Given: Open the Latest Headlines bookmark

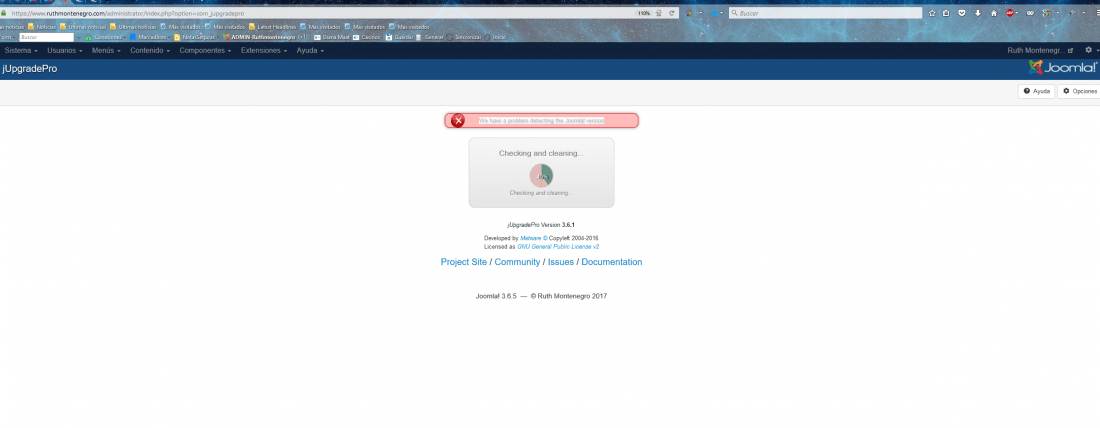Looking at the screenshot, I should [x=272, y=27].
